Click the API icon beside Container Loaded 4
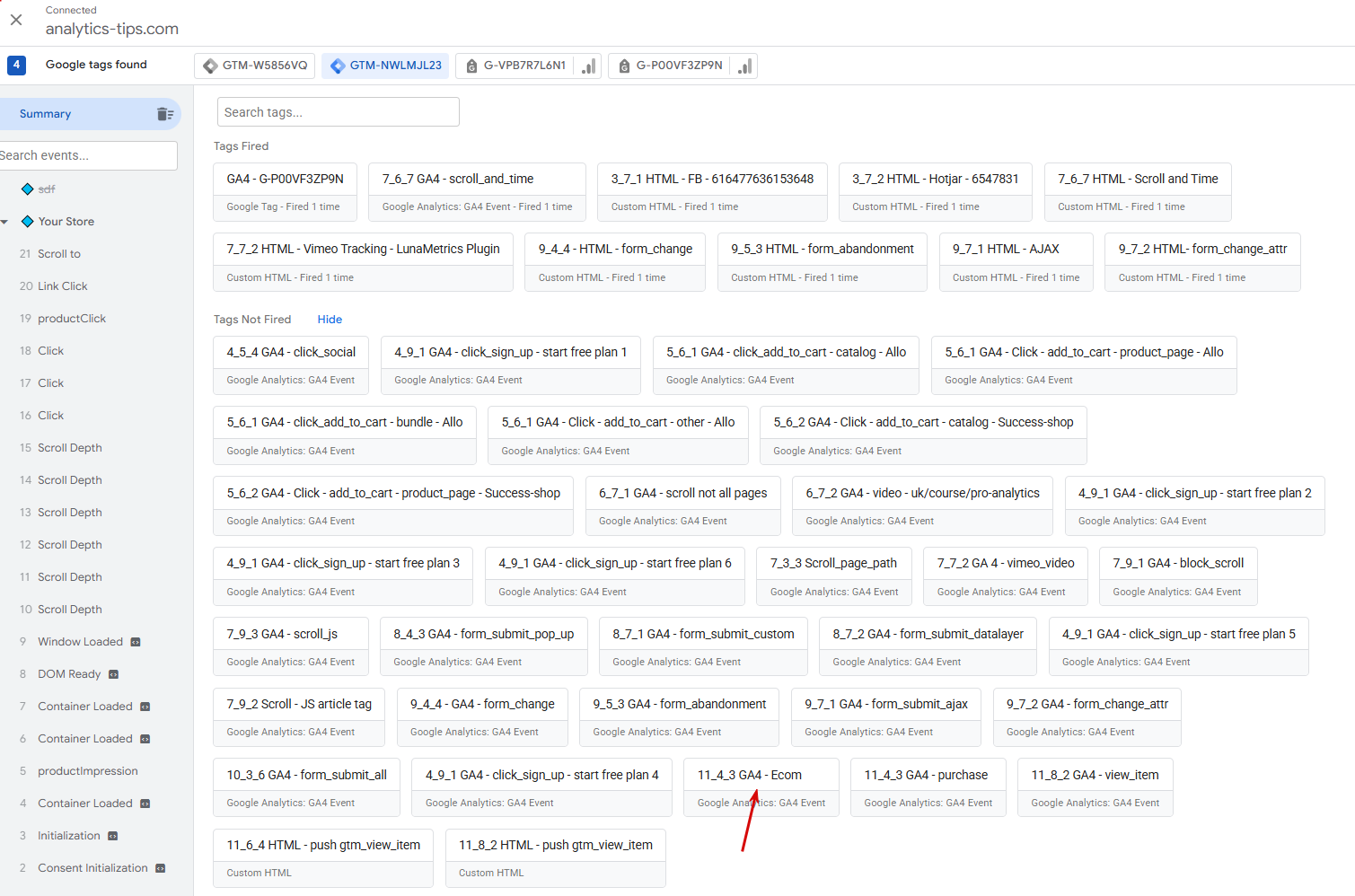 click(x=145, y=804)
